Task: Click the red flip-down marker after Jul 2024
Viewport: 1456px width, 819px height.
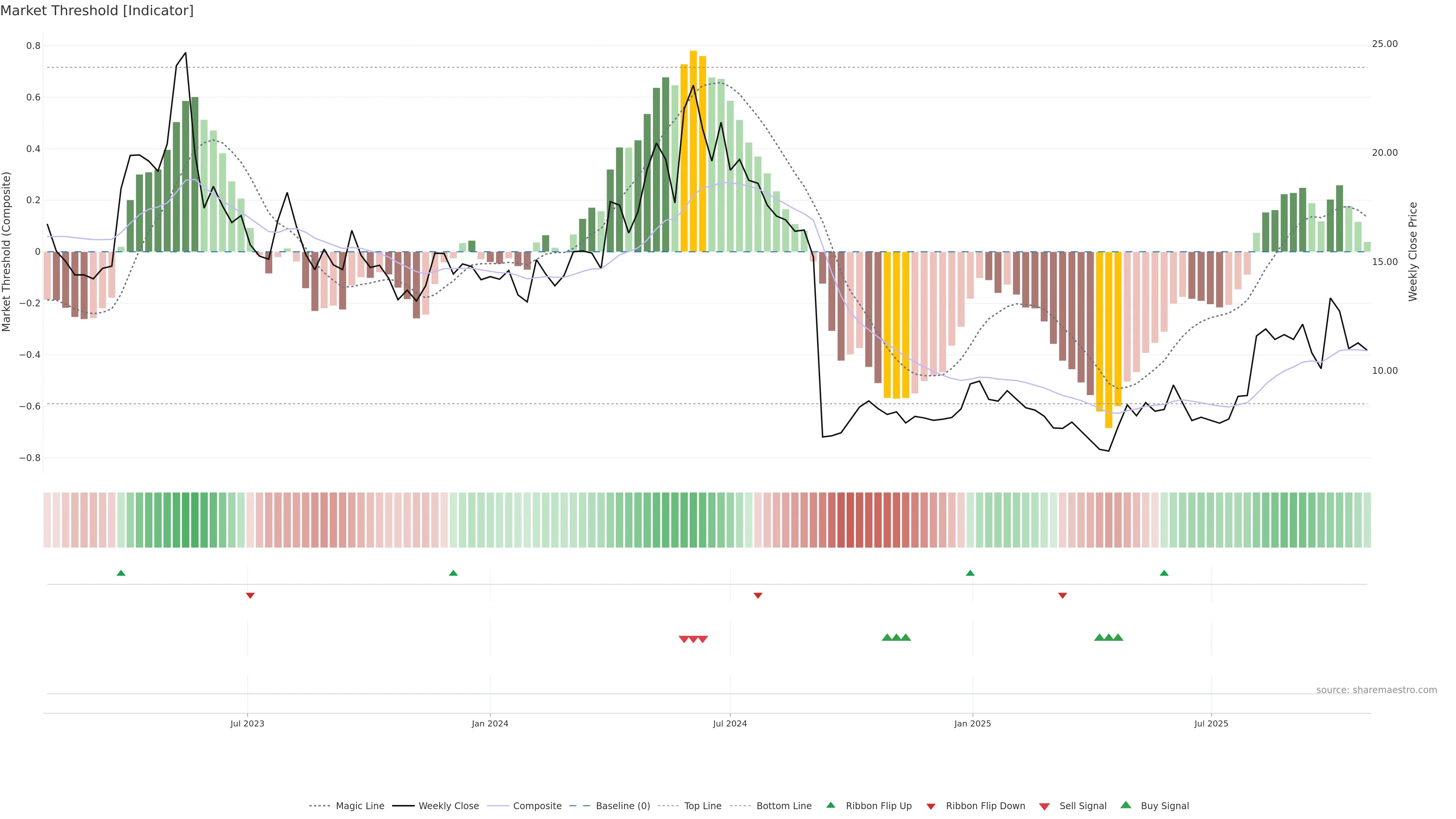Action: tap(758, 595)
